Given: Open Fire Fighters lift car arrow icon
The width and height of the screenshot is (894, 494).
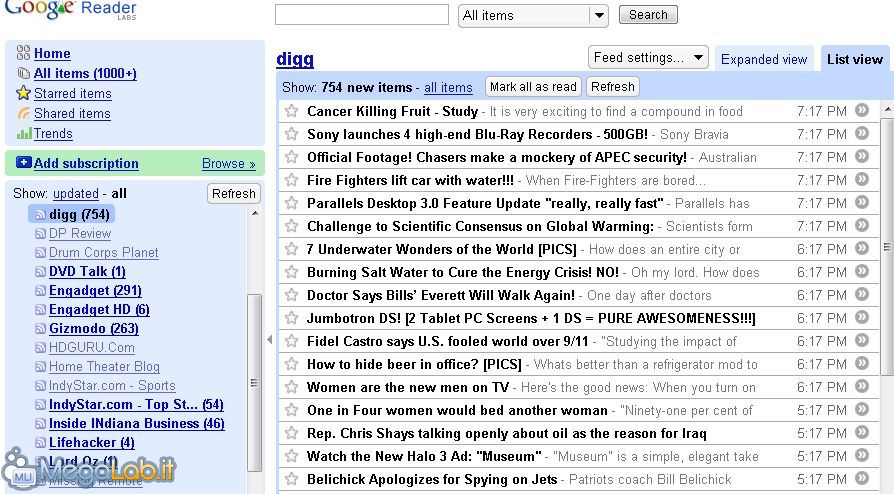Looking at the screenshot, I should pyautogui.click(x=862, y=179).
